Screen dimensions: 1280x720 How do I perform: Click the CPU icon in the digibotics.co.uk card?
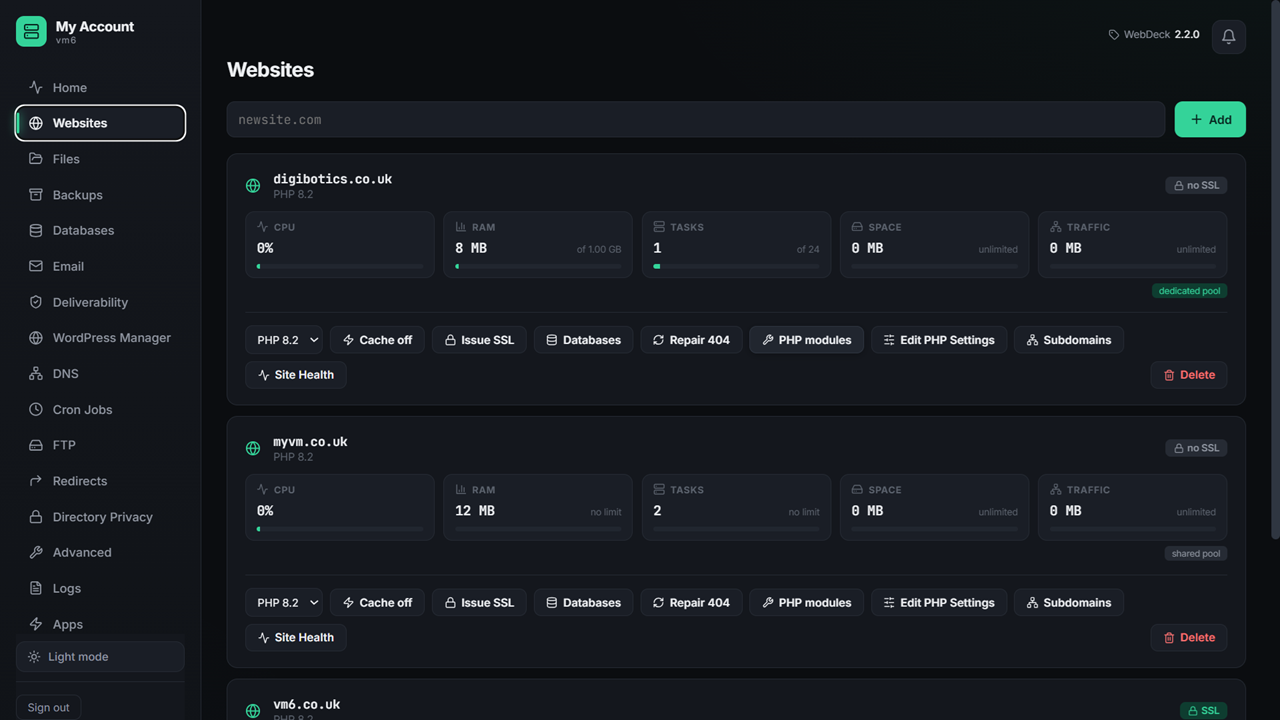pyautogui.click(x=263, y=227)
